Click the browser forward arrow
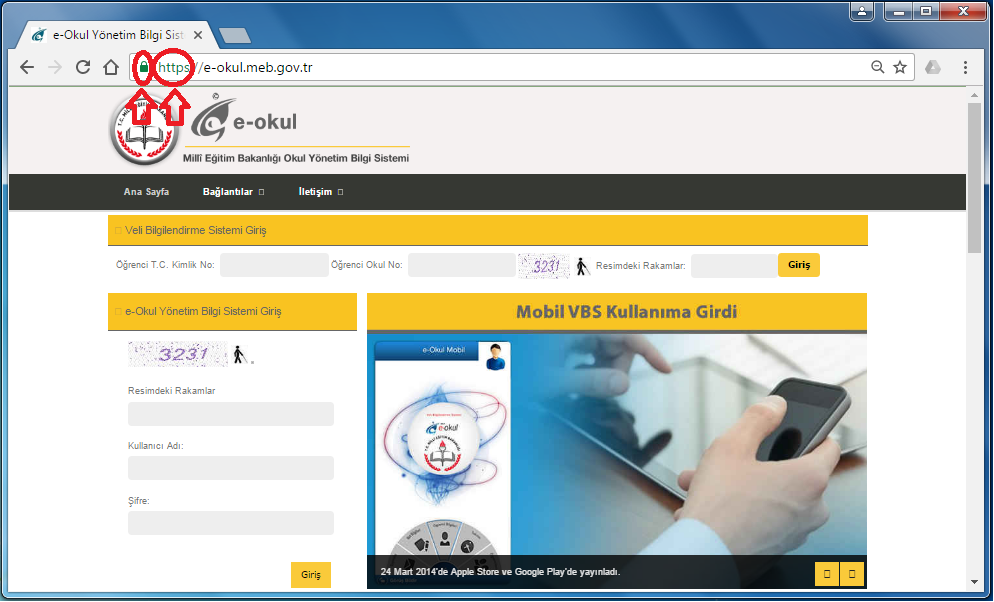The image size is (994, 602). pos(55,67)
